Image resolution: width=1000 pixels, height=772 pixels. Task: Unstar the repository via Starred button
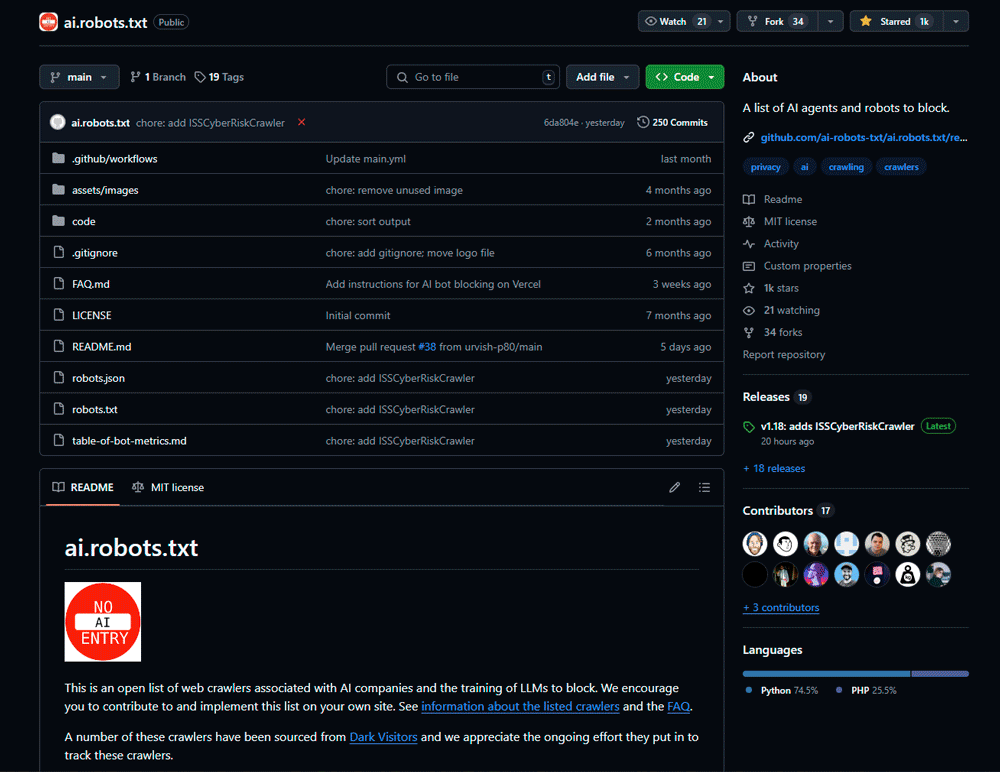coord(897,22)
